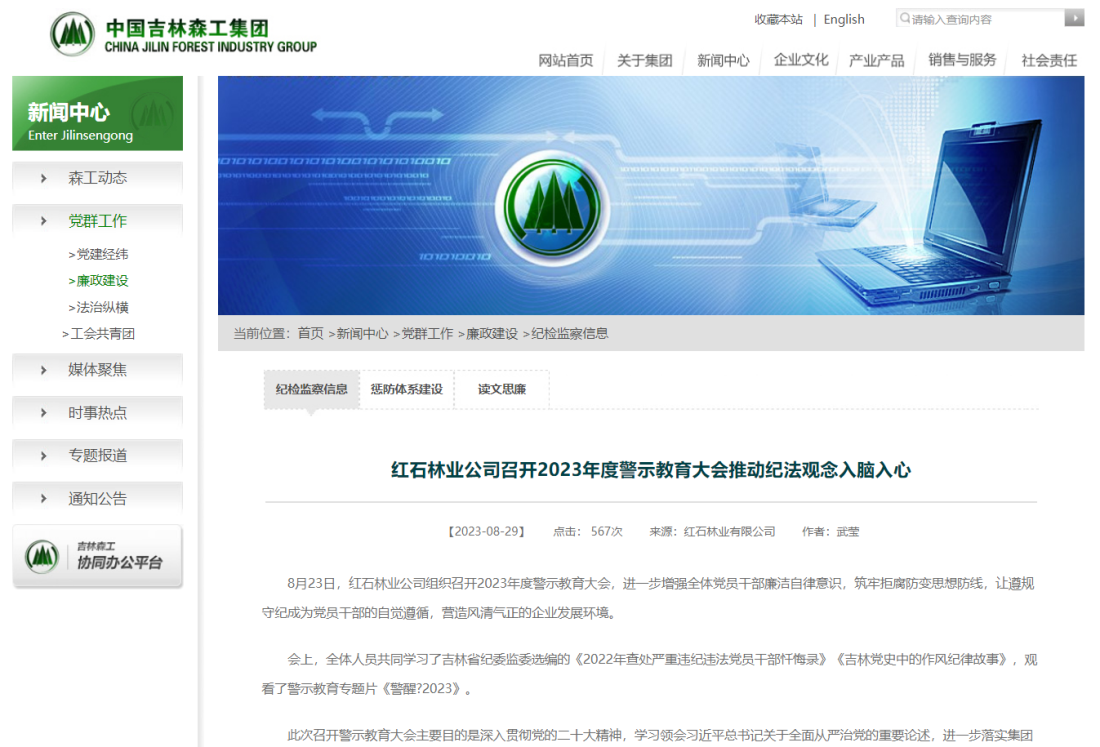
Task: Switch to the 读文思廉 tab
Action: (501, 389)
